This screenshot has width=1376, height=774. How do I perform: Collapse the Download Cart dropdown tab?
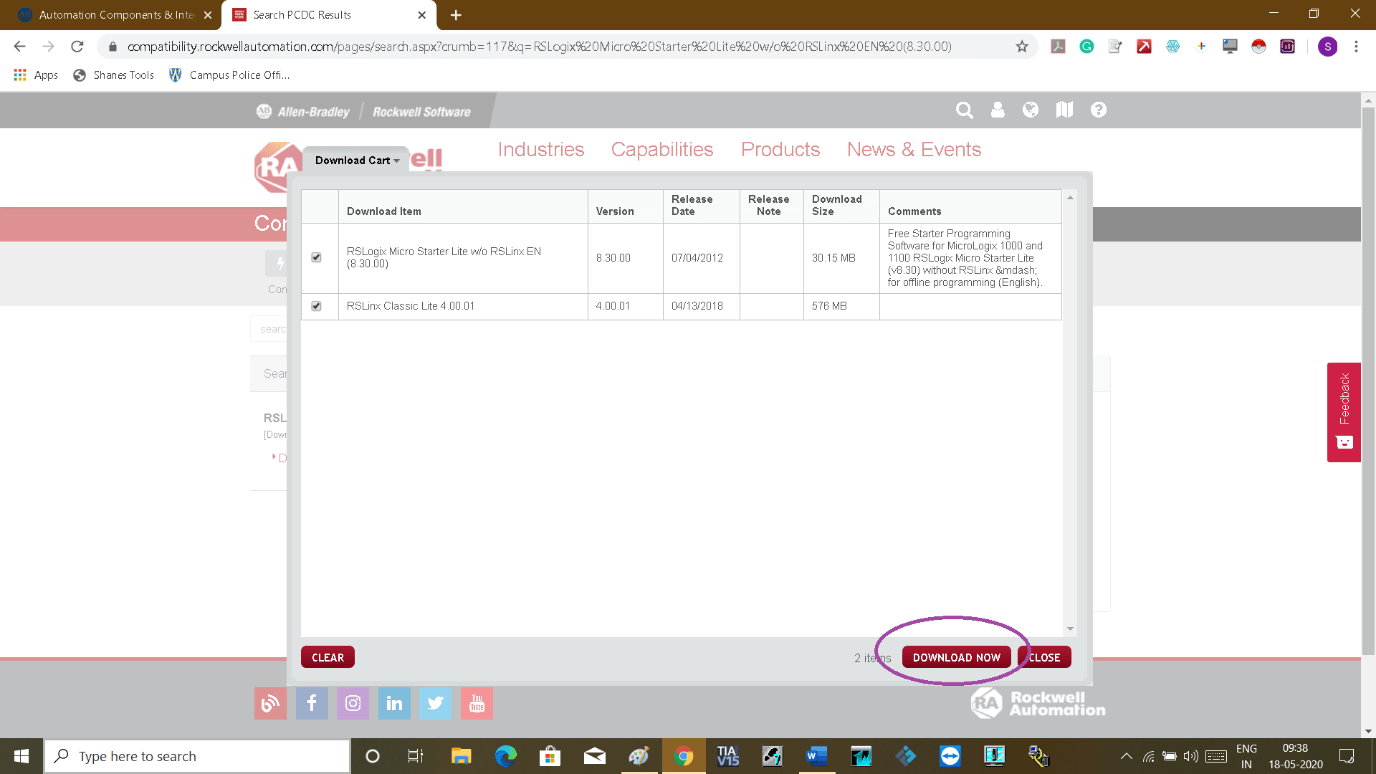tap(357, 160)
